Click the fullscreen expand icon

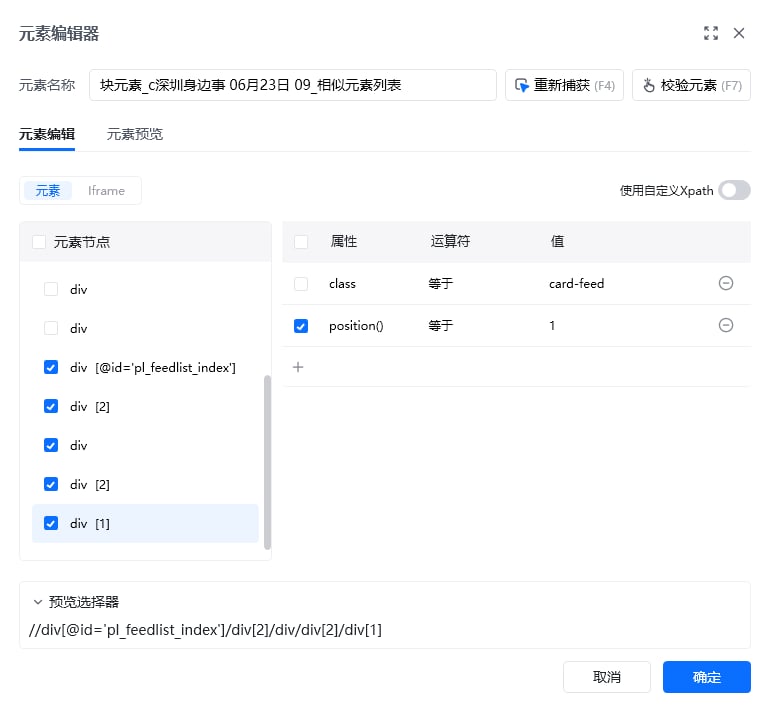[711, 33]
